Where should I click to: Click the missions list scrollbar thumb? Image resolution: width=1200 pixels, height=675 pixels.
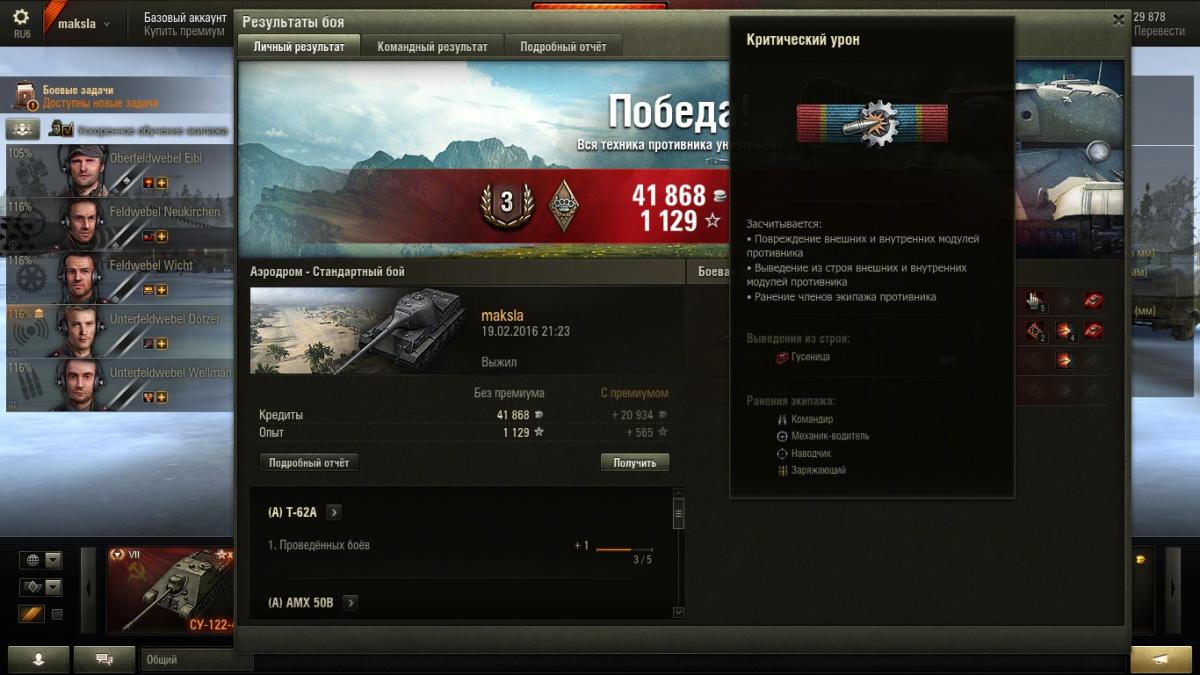pyautogui.click(x=679, y=515)
